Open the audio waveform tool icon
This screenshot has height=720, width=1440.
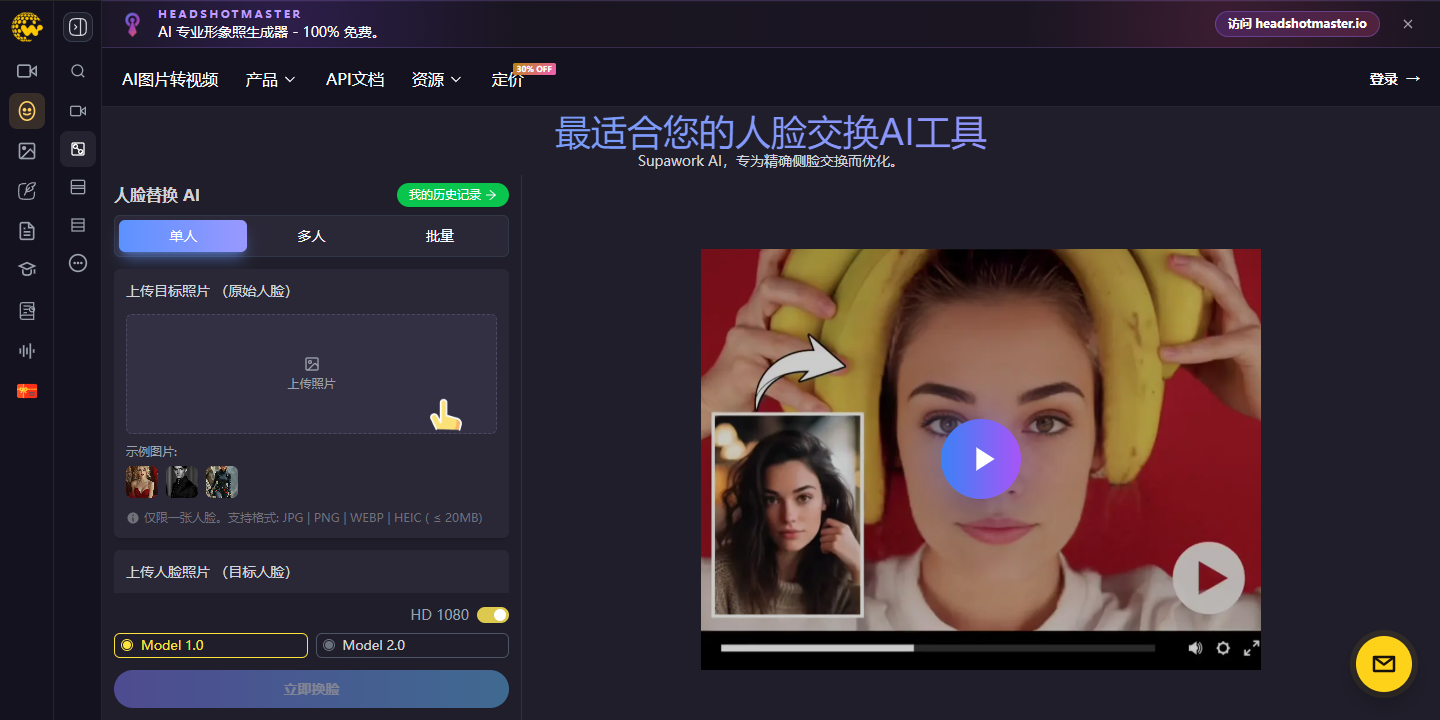pyautogui.click(x=27, y=351)
